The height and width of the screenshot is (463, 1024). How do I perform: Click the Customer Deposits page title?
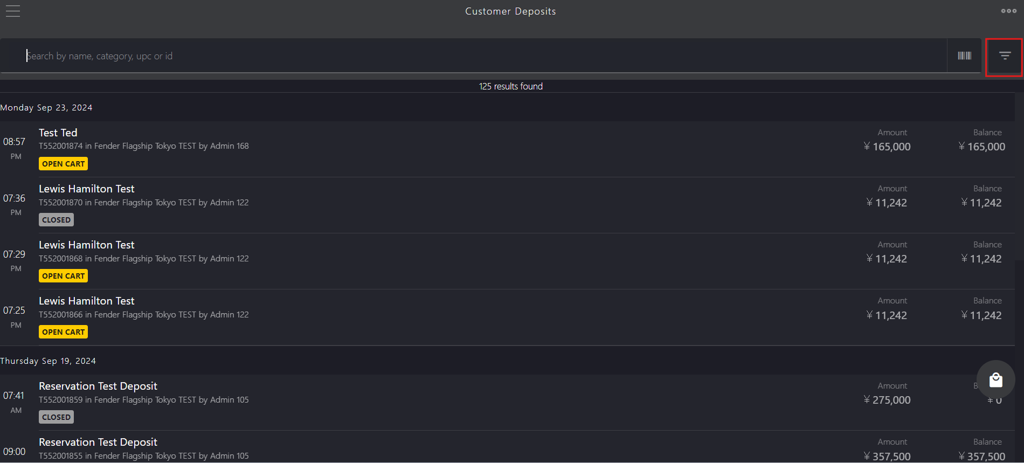click(511, 11)
